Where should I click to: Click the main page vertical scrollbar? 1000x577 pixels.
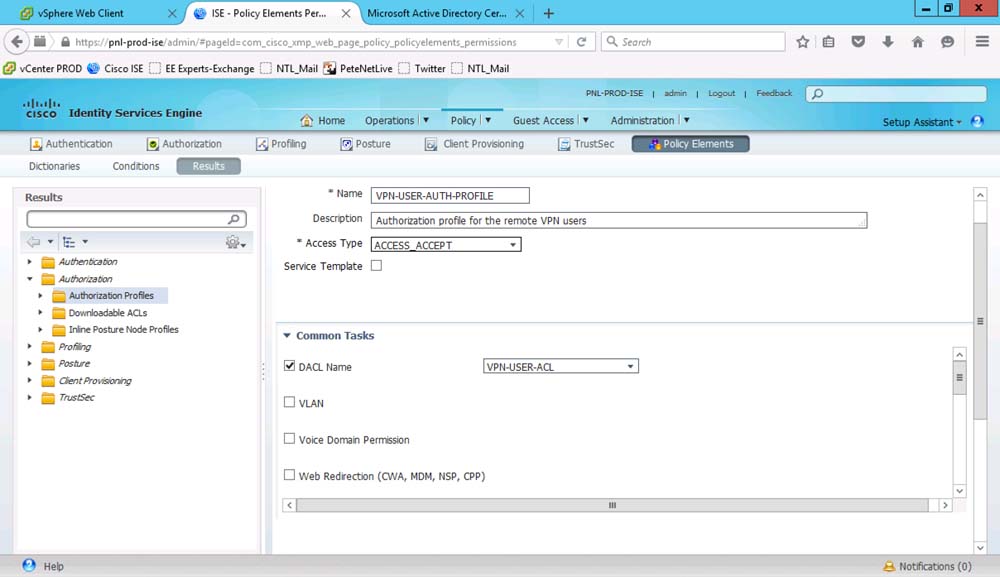(x=980, y=321)
